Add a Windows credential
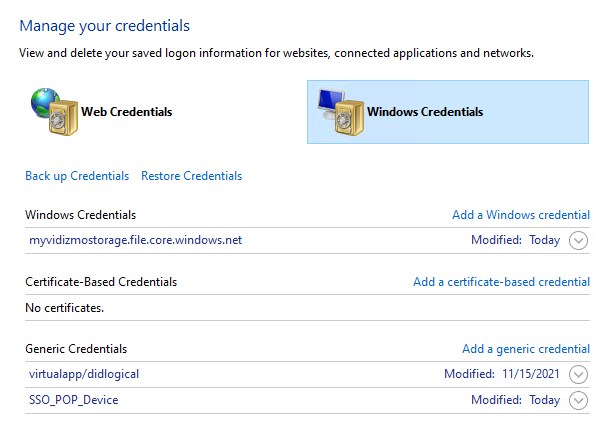 tap(520, 215)
